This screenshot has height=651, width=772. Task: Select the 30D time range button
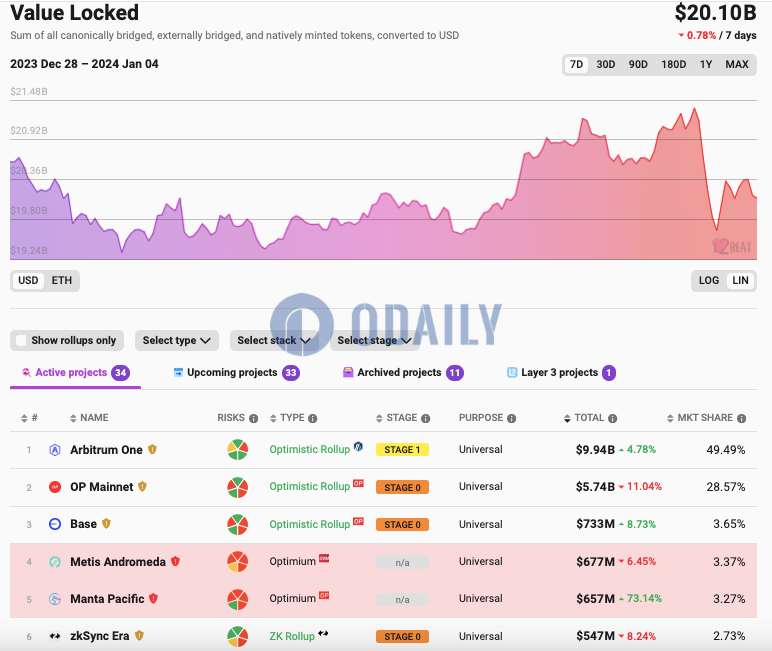click(x=606, y=64)
